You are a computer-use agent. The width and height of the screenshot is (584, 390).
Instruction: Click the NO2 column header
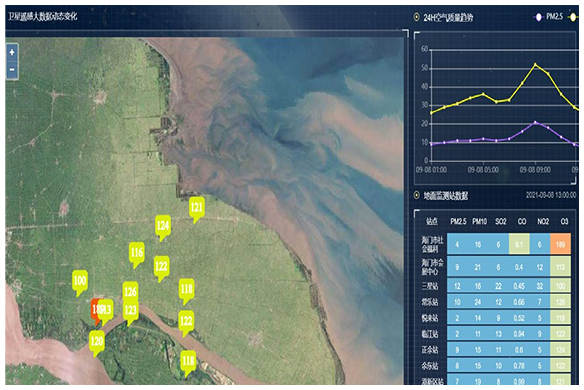click(543, 222)
